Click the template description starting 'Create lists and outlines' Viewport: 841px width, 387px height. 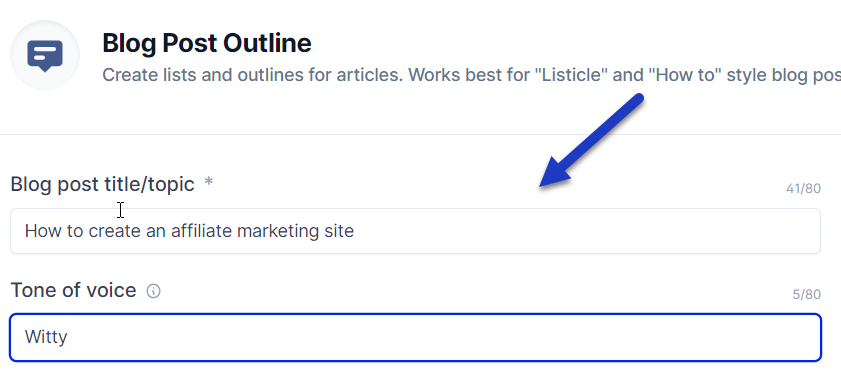point(471,75)
